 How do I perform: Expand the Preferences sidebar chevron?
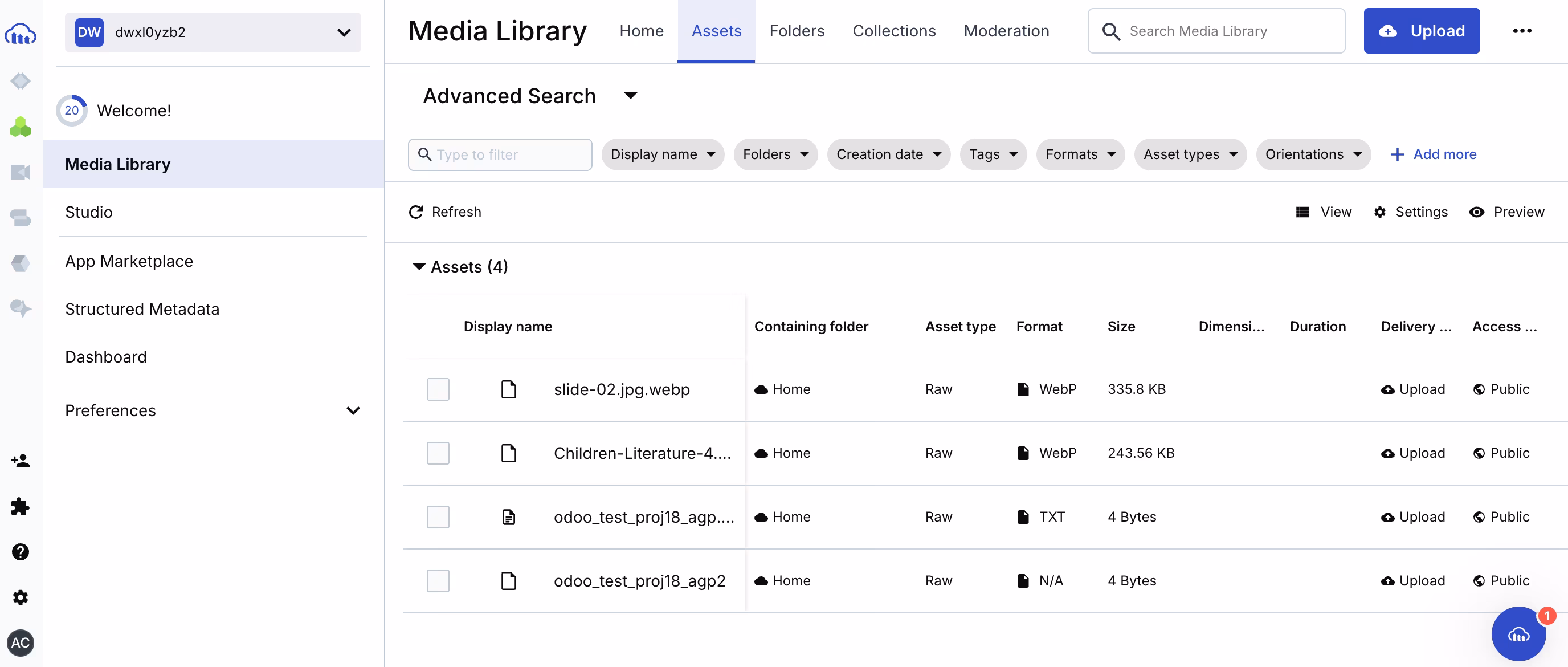(353, 410)
